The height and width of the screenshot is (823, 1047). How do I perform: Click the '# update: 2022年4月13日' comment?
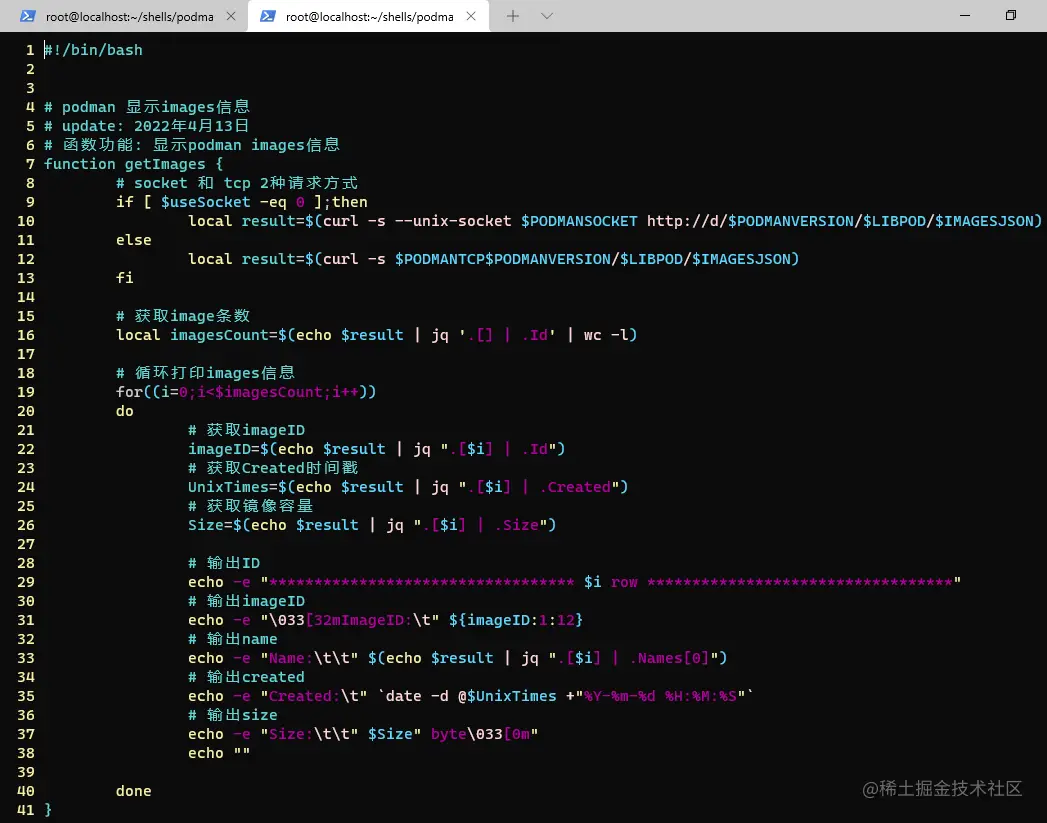[x=146, y=125]
